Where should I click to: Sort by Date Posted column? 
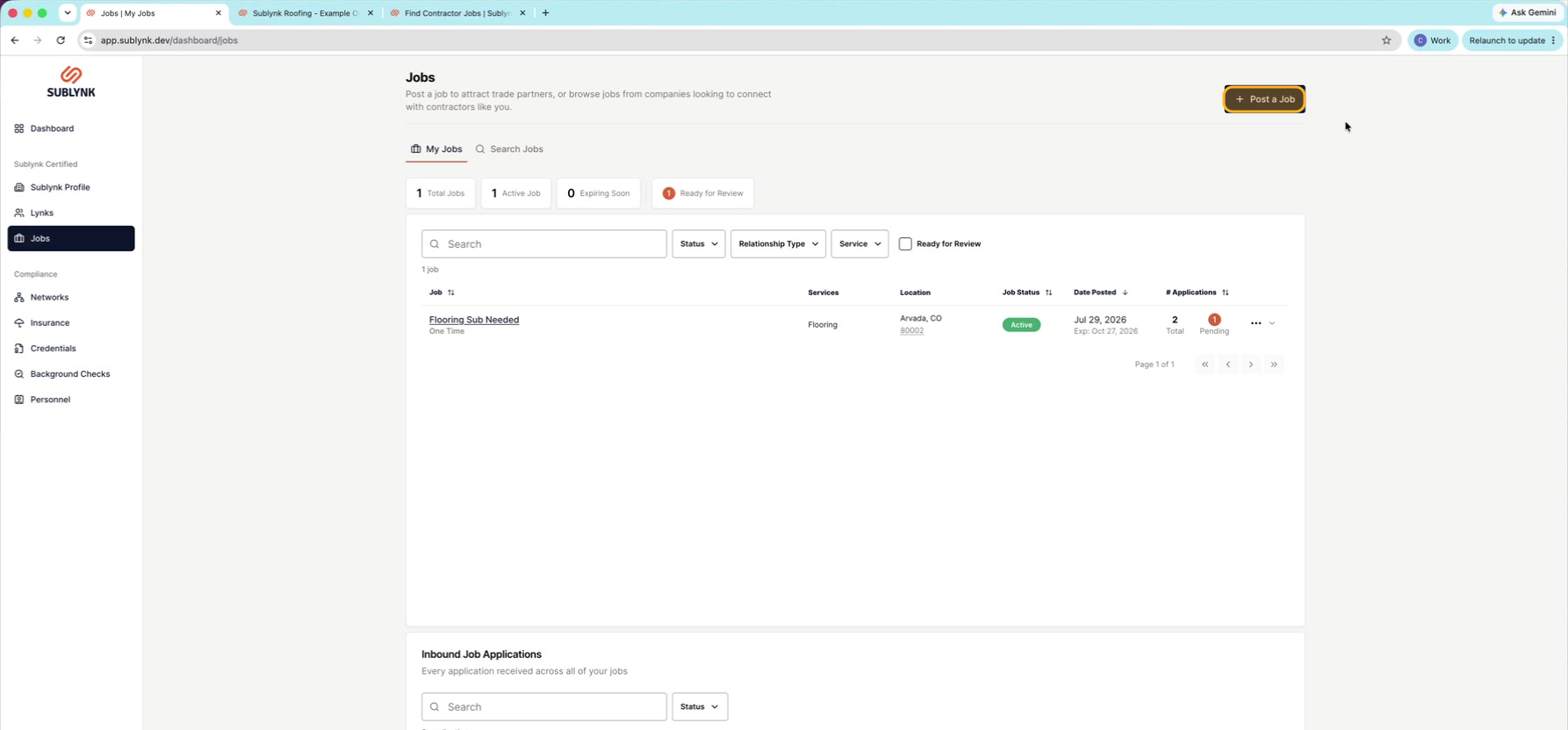click(1101, 293)
